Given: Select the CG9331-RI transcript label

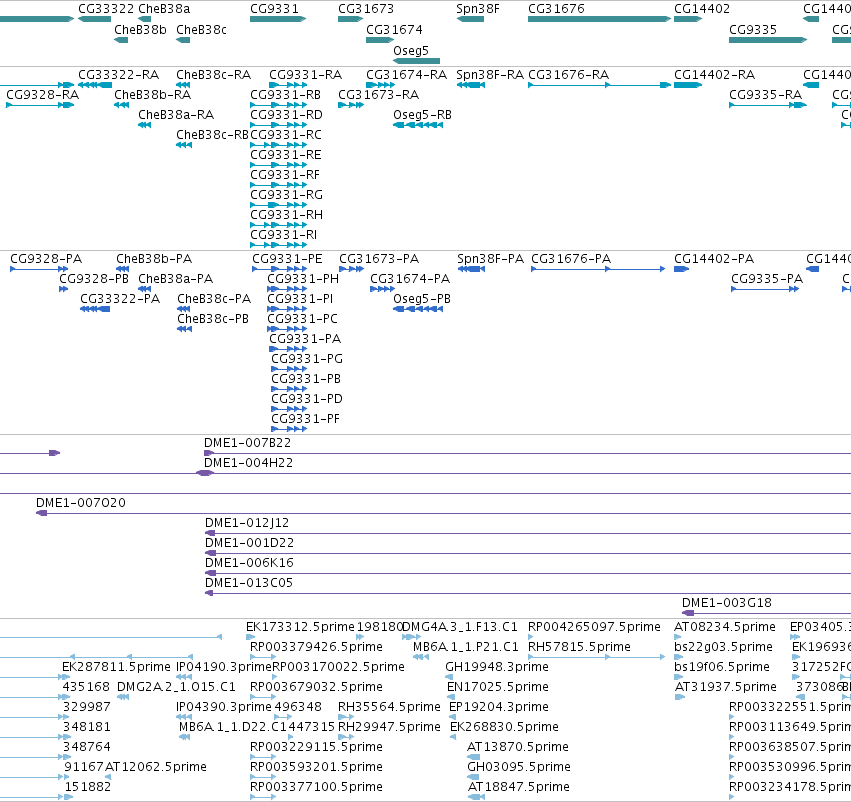Looking at the screenshot, I should point(283,235).
